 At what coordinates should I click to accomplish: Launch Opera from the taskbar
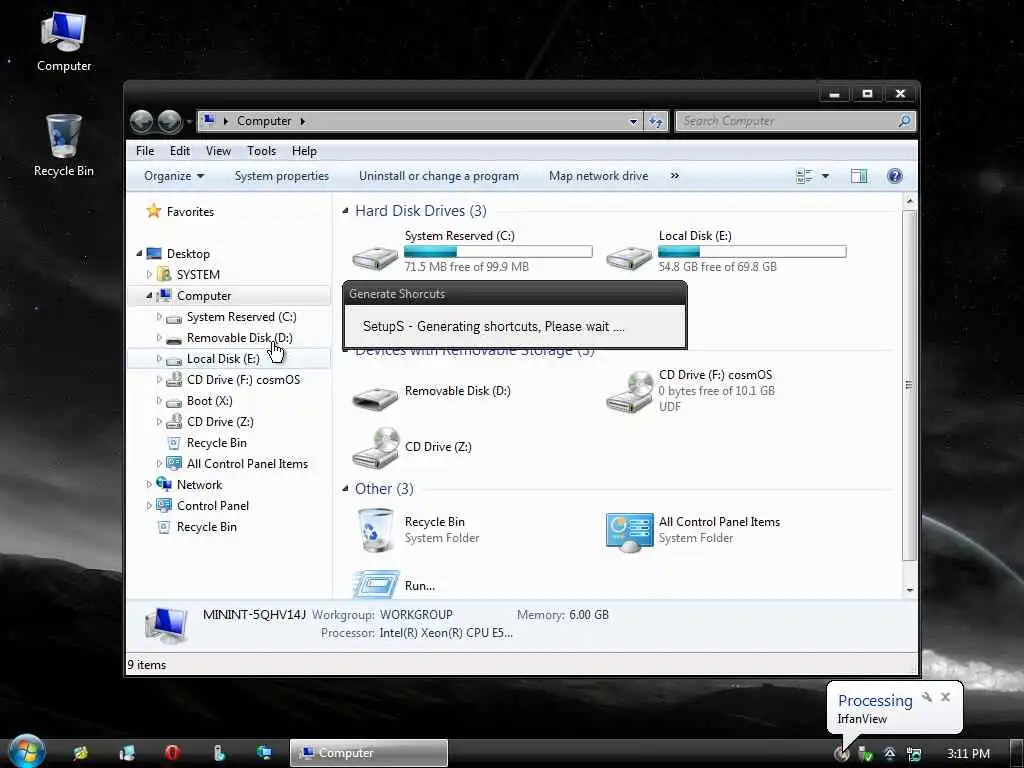pos(172,753)
